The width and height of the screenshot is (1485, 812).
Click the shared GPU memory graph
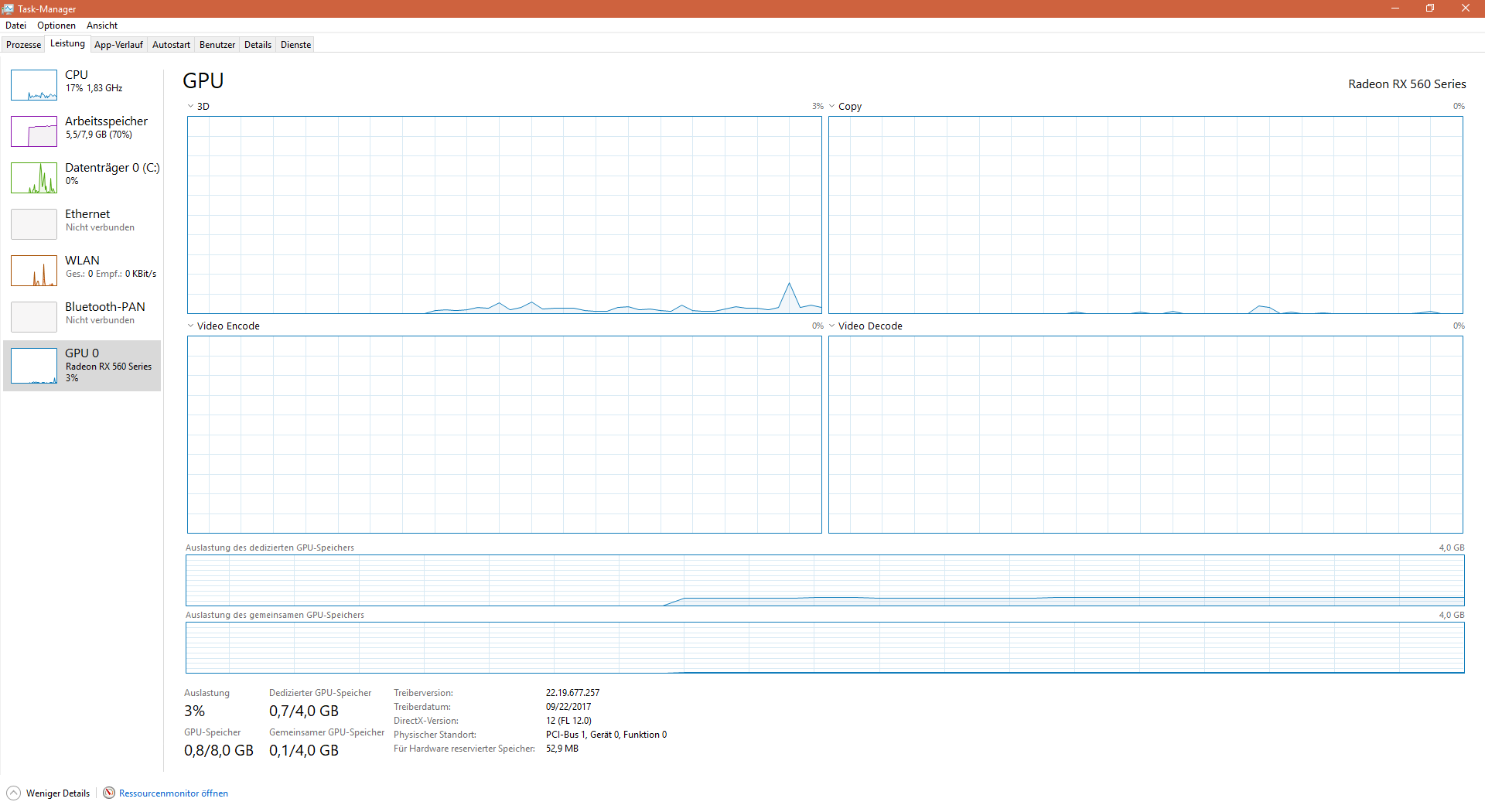point(825,647)
